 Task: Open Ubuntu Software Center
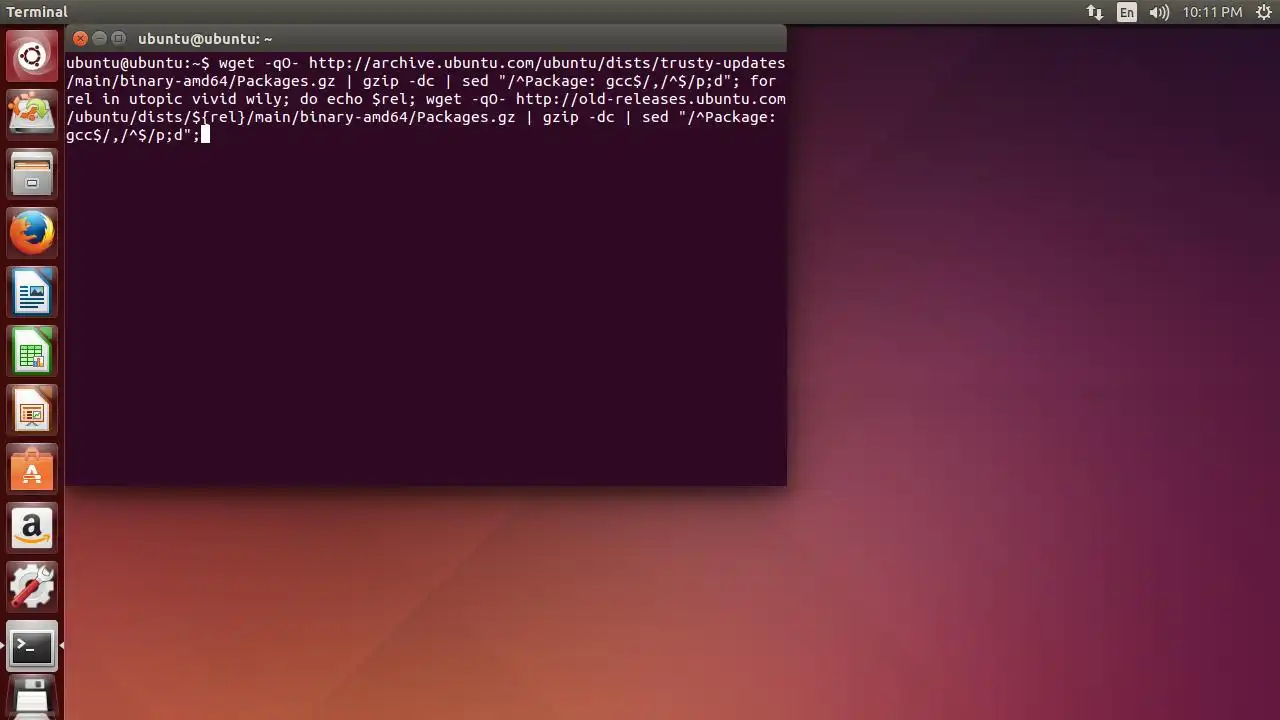point(32,470)
